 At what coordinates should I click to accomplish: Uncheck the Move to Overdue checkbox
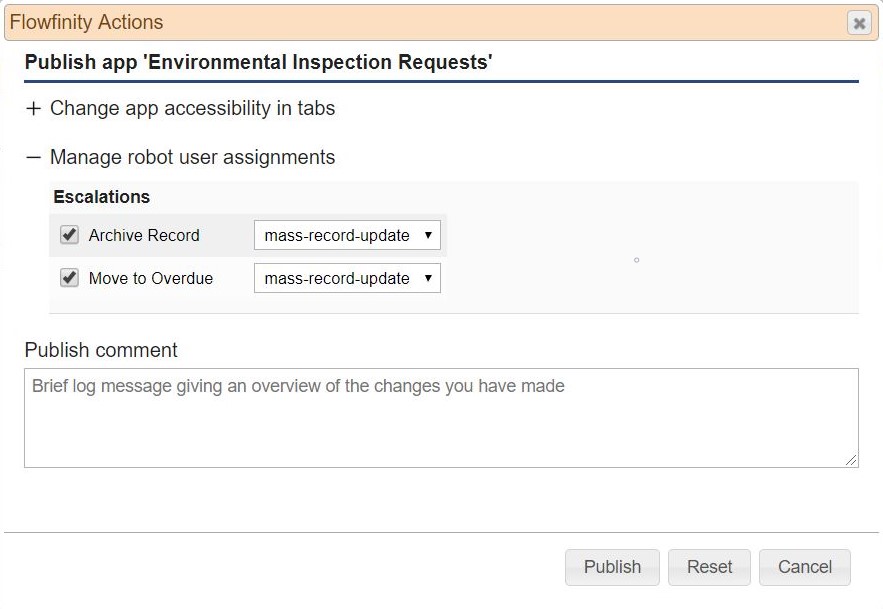click(x=70, y=278)
